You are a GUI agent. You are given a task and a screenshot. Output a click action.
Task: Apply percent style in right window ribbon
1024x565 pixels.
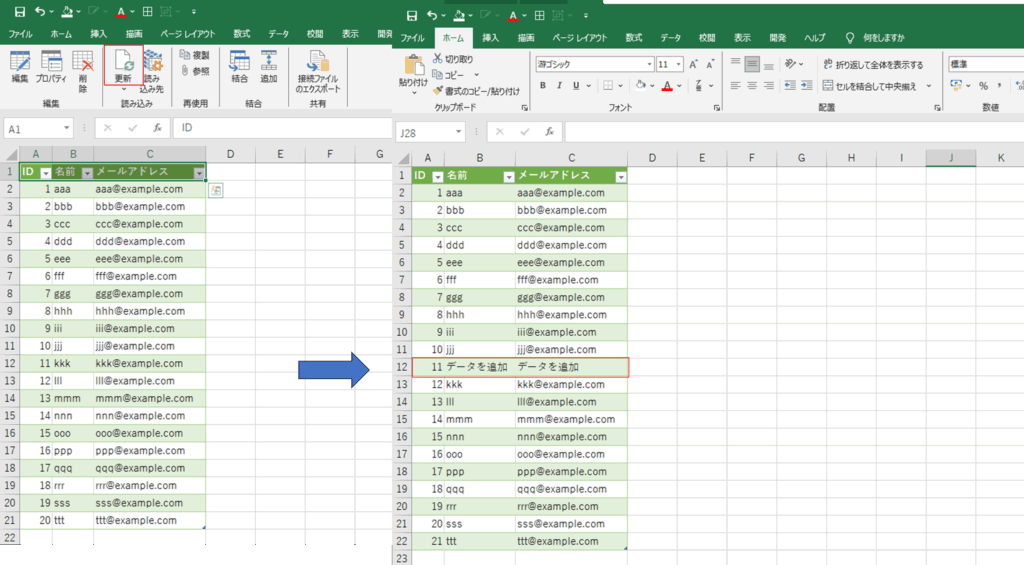tap(983, 86)
